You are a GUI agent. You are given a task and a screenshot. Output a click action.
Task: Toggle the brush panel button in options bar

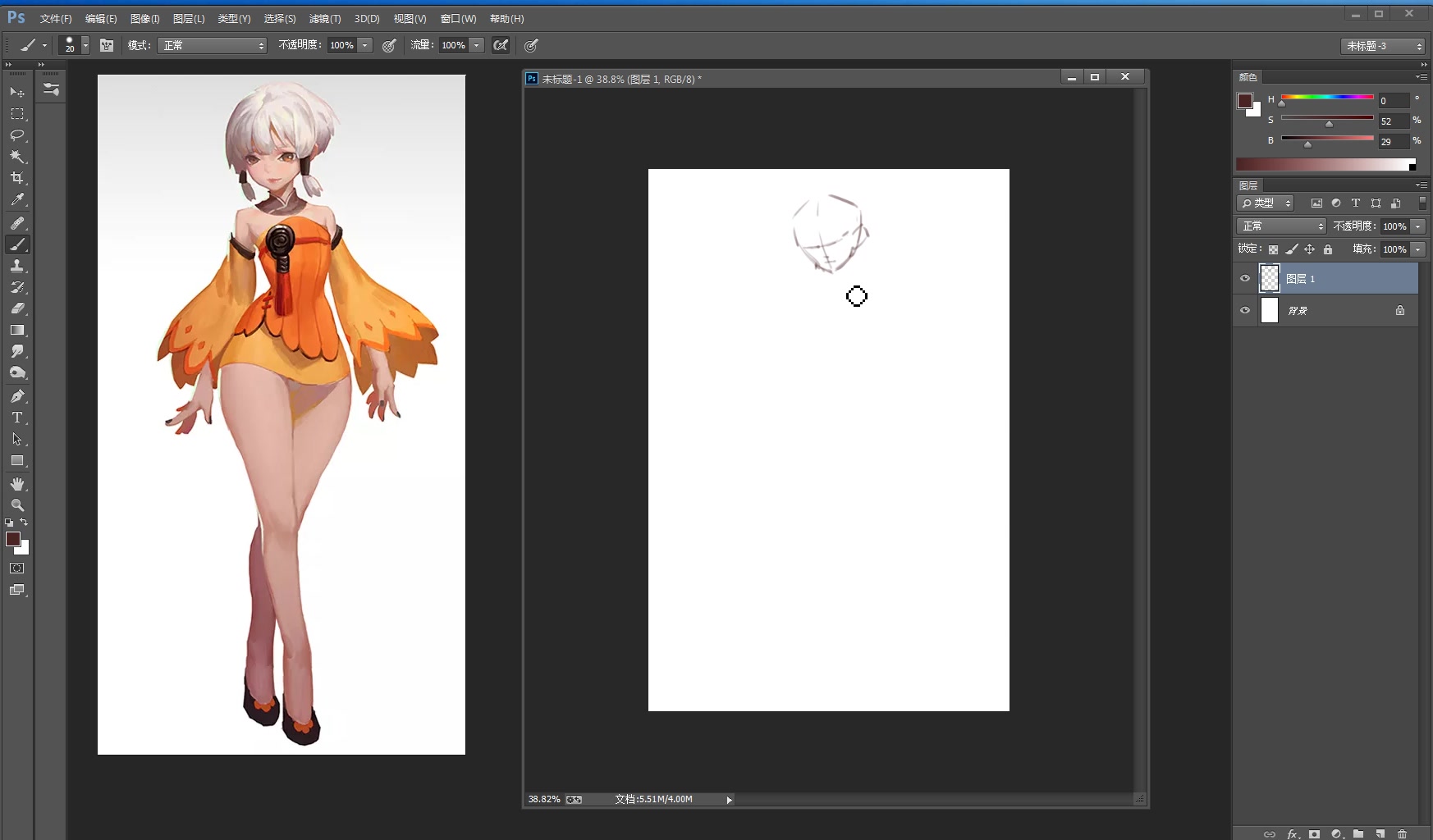[x=107, y=45]
